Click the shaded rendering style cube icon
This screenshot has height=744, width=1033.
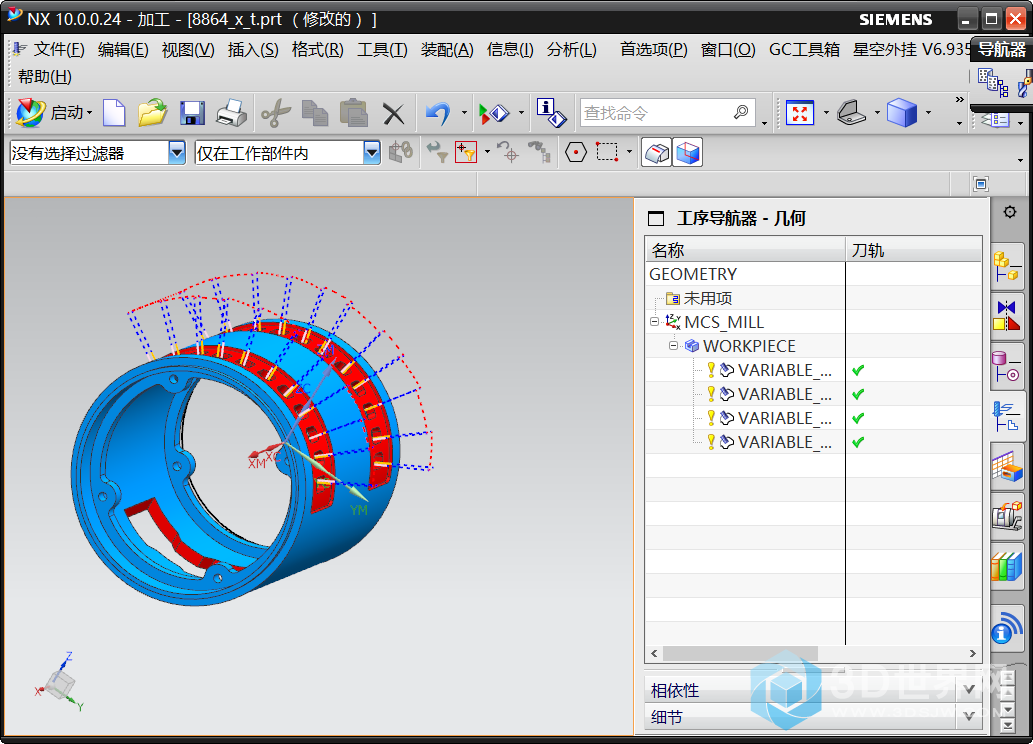[902, 113]
